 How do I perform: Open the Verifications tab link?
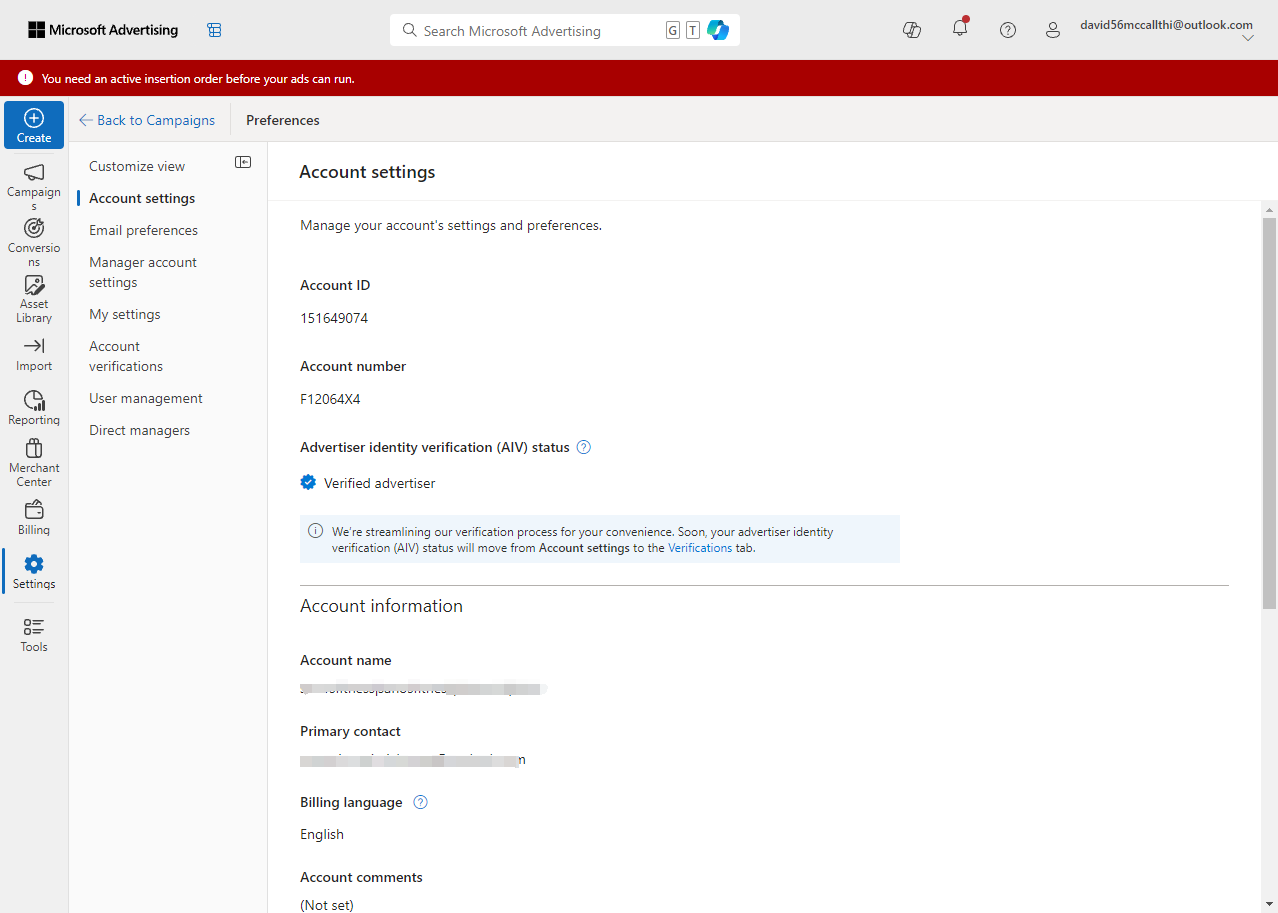click(700, 548)
